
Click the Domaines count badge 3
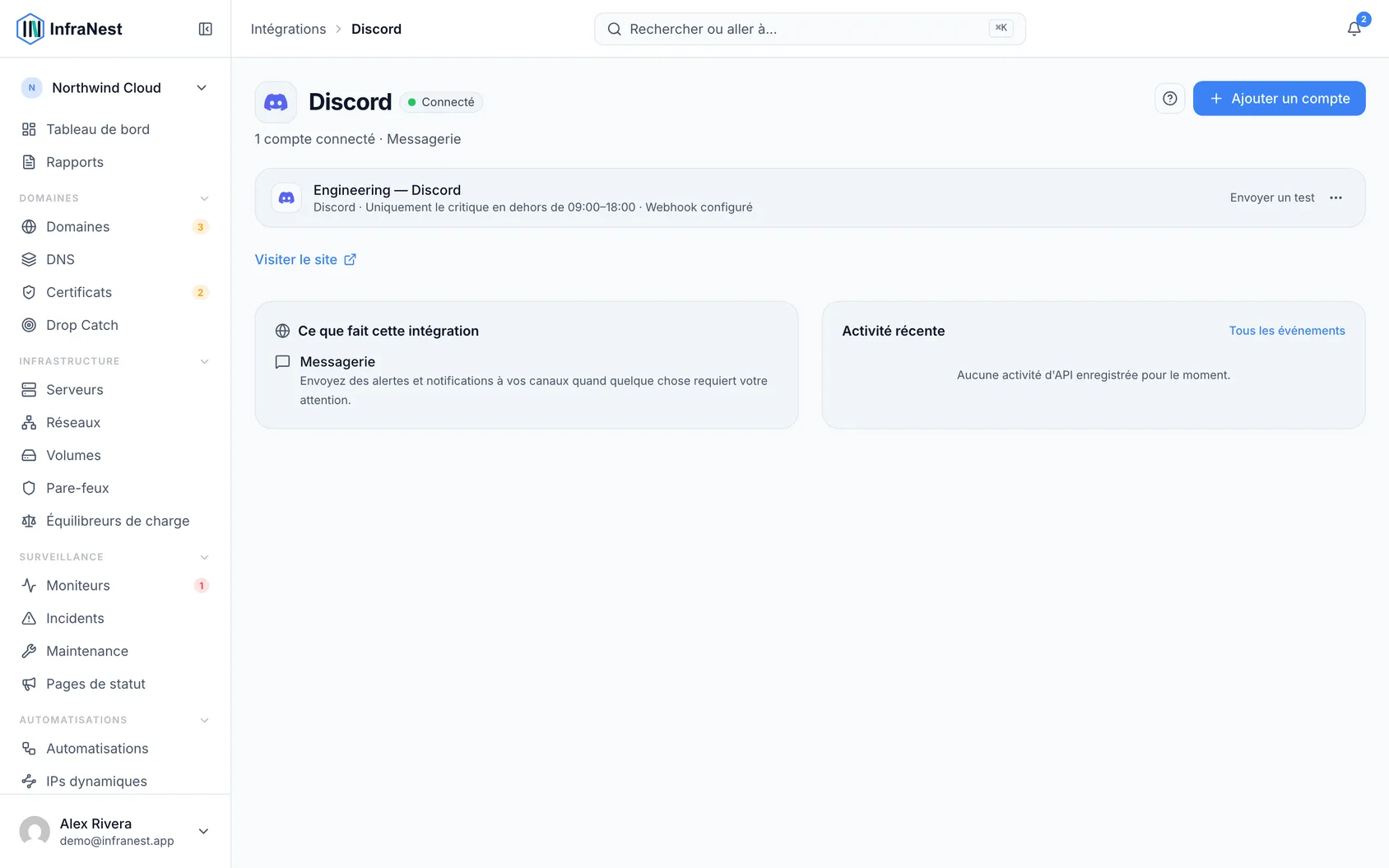(x=200, y=227)
